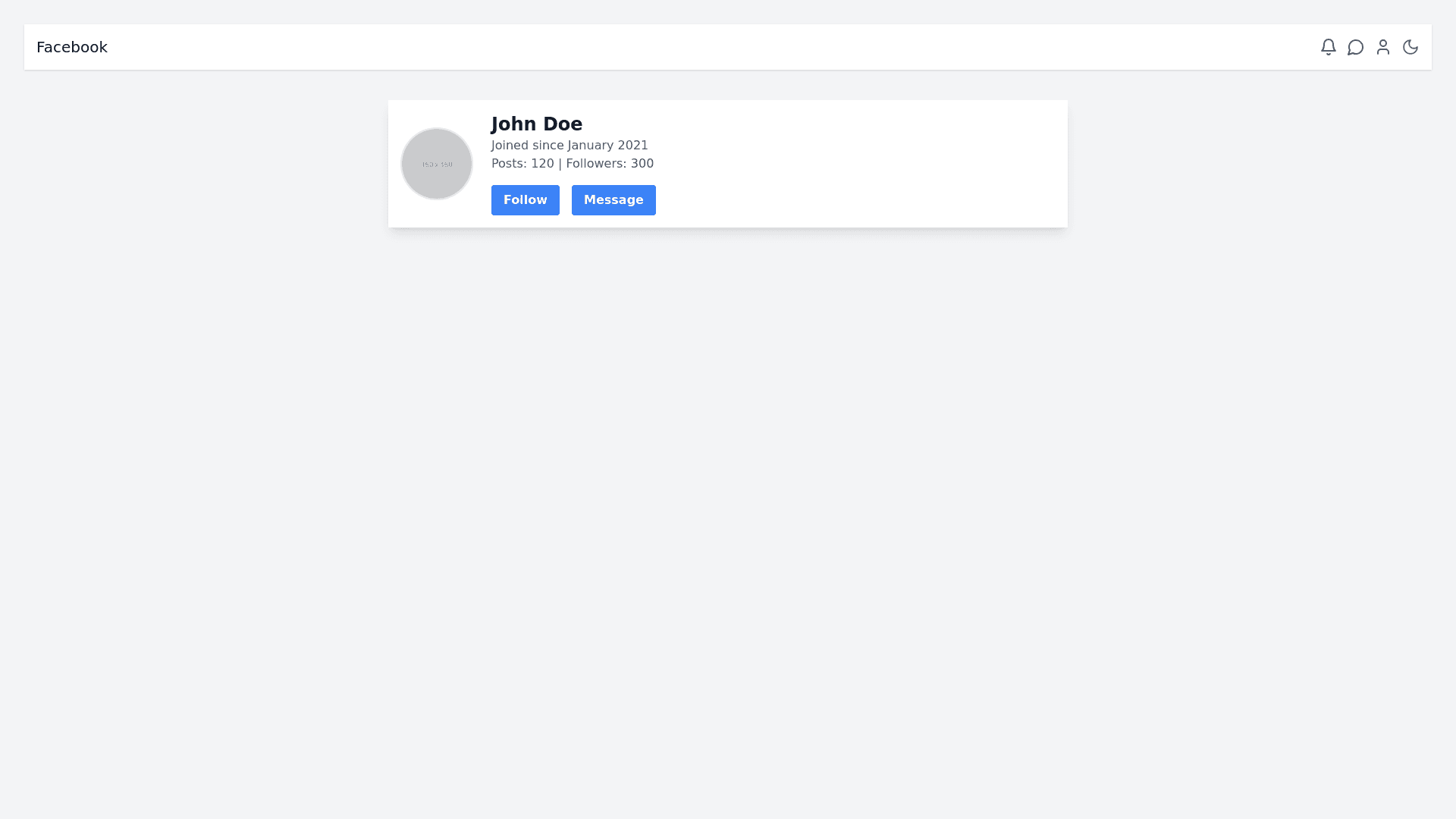Viewport: 1456px width, 819px height.
Task: Click the year 2021 in joined text
Action: [x=632, y=146]
